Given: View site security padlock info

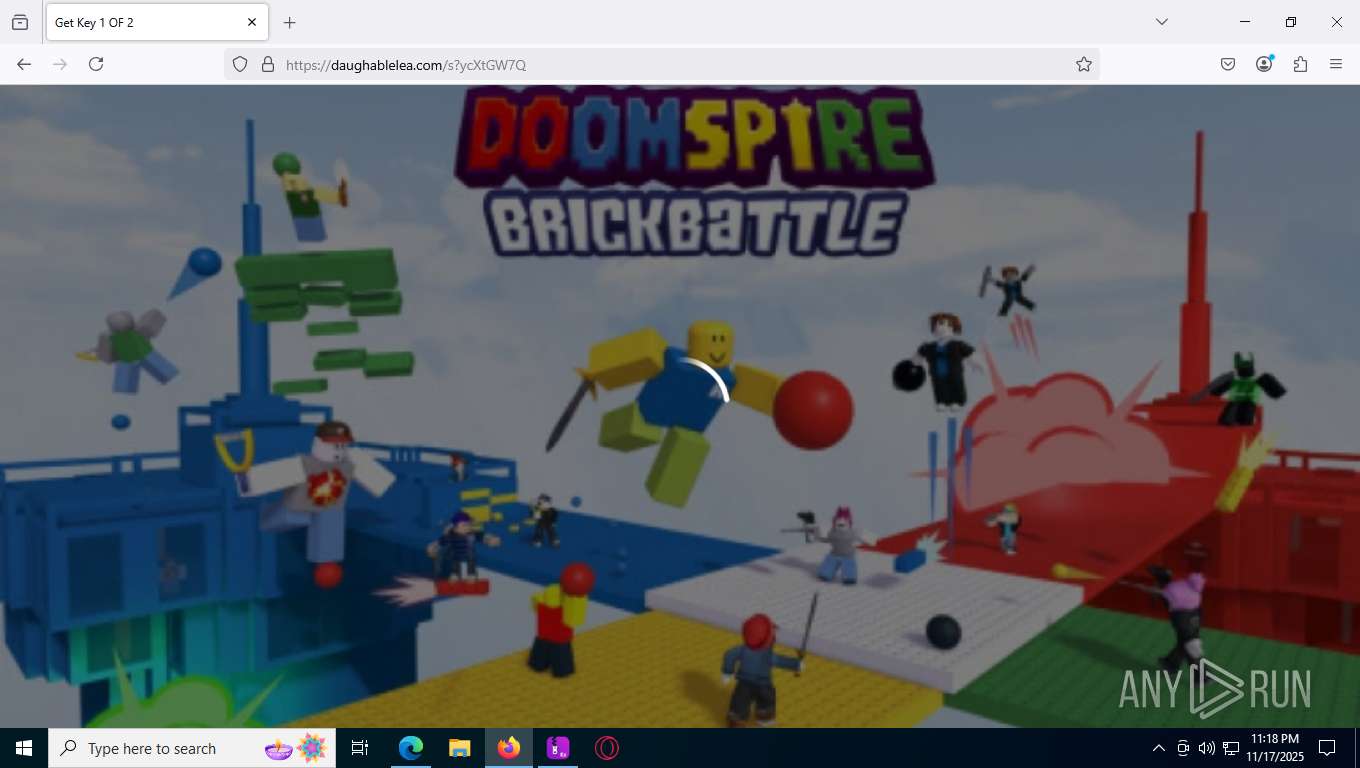Looking at the screenshot, I should coord(267,64).
